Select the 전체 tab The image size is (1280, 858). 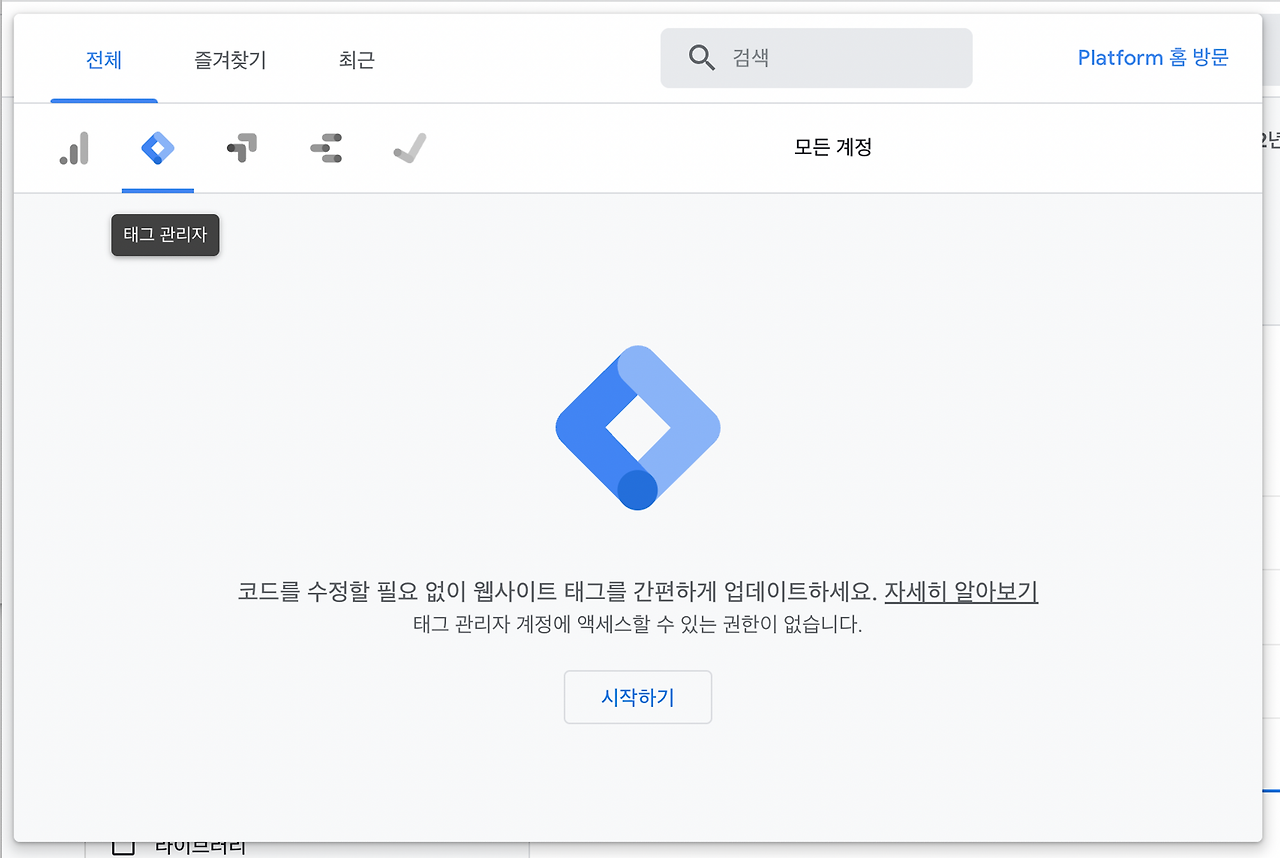pos(104,59)
